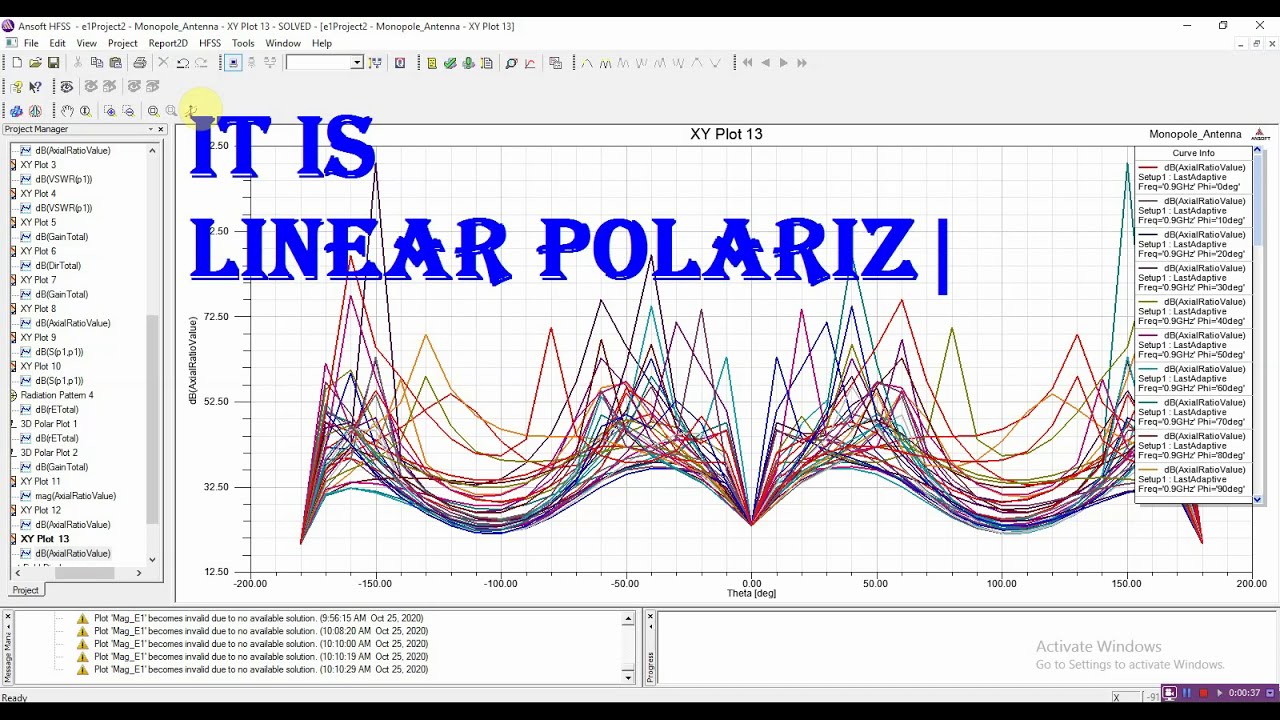Select dB(DirTotal) trace under XY Plot 6
This screenshot has height=720, width=1280.
click(58, 266)
